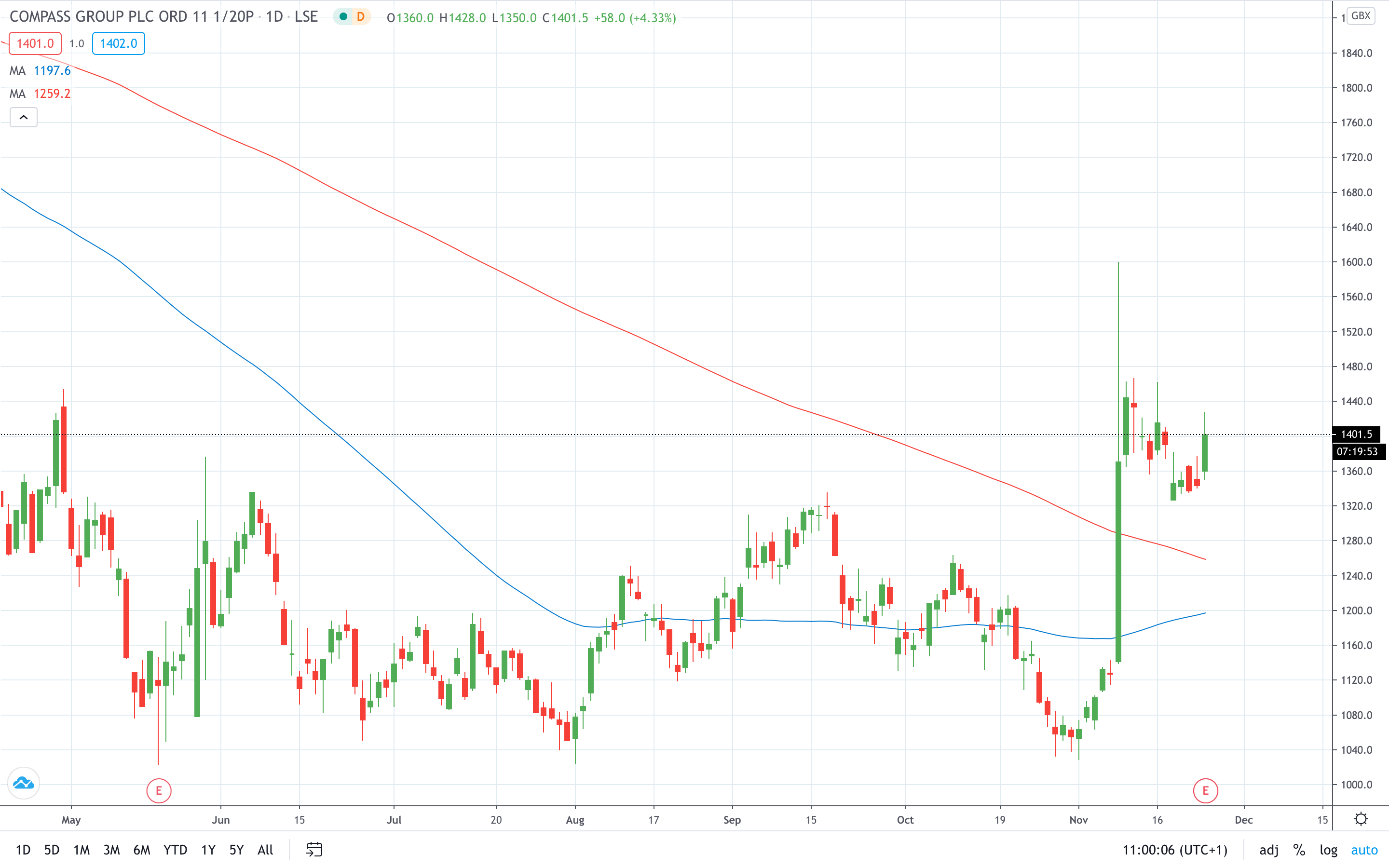Click the orange D delayed-data badge

pos(360,17)
